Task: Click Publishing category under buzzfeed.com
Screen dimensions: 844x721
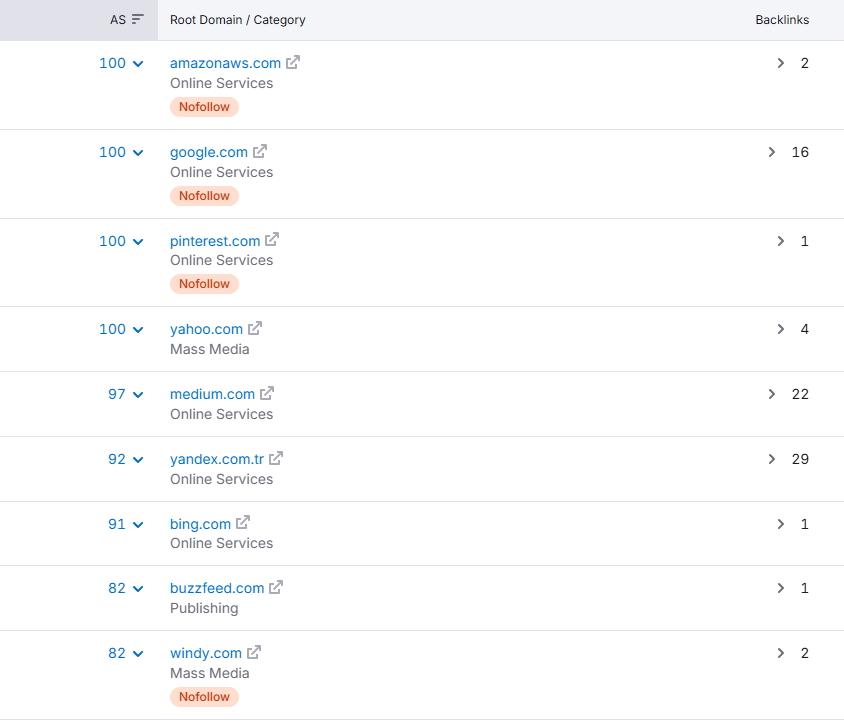Action: click(204, 608)
